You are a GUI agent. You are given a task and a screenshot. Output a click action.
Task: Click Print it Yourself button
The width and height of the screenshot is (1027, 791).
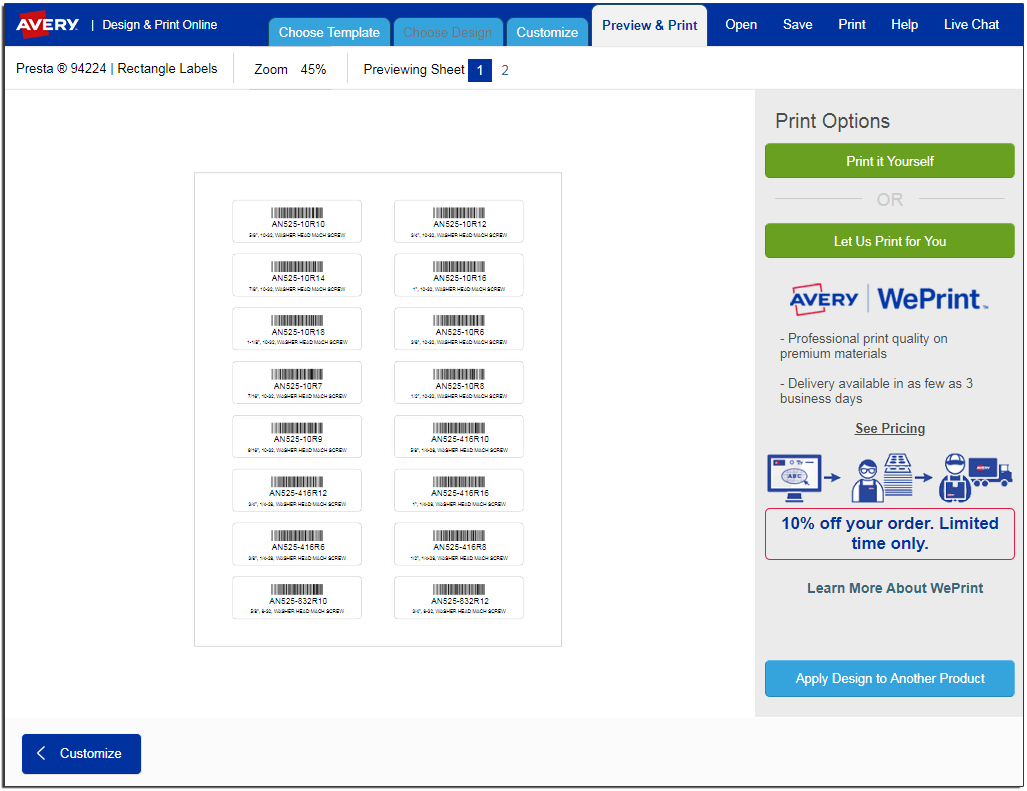[889, 161]
